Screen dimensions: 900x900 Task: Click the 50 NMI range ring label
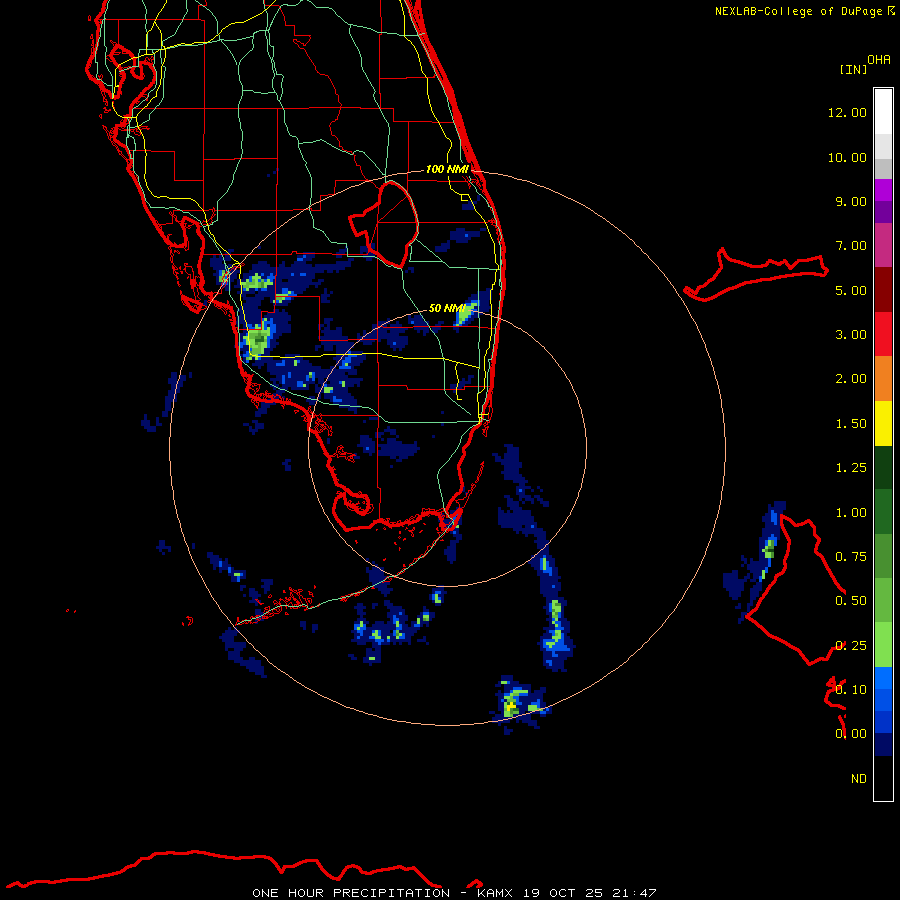(447, 308)
